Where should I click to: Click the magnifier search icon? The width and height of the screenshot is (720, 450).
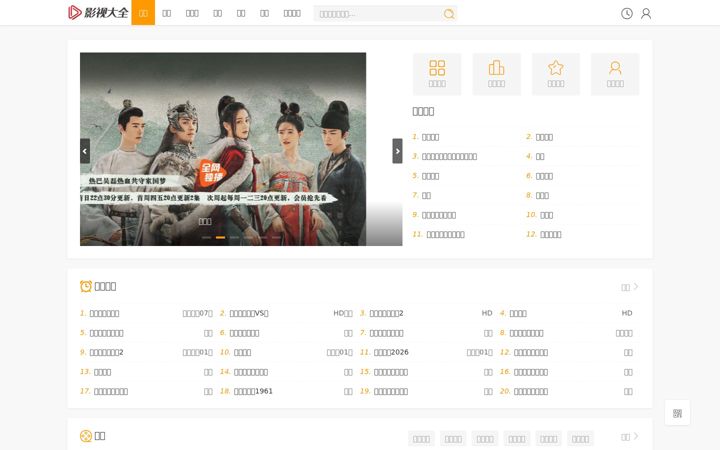(x=449, y=14)
